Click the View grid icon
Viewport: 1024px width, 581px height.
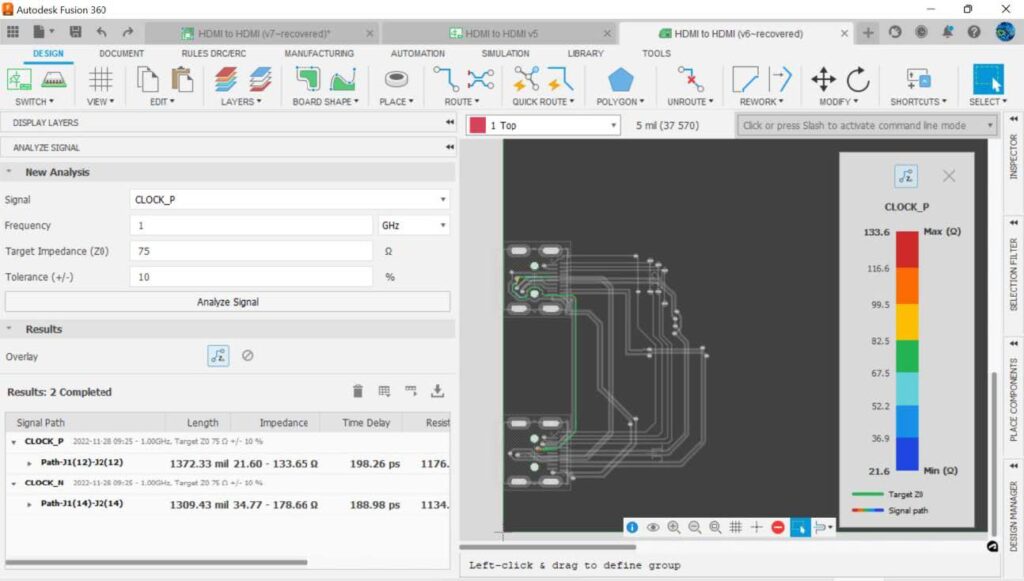(x=100, y=80)
